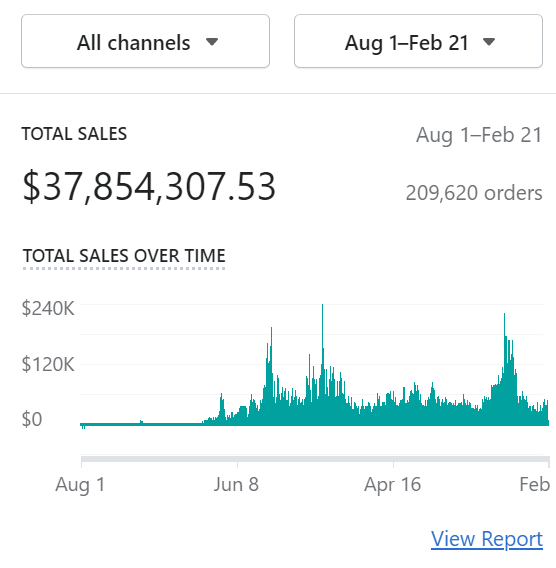556x568 pixels.
Task: Click the Aug 1 axis date label
Action: [80, 484]
